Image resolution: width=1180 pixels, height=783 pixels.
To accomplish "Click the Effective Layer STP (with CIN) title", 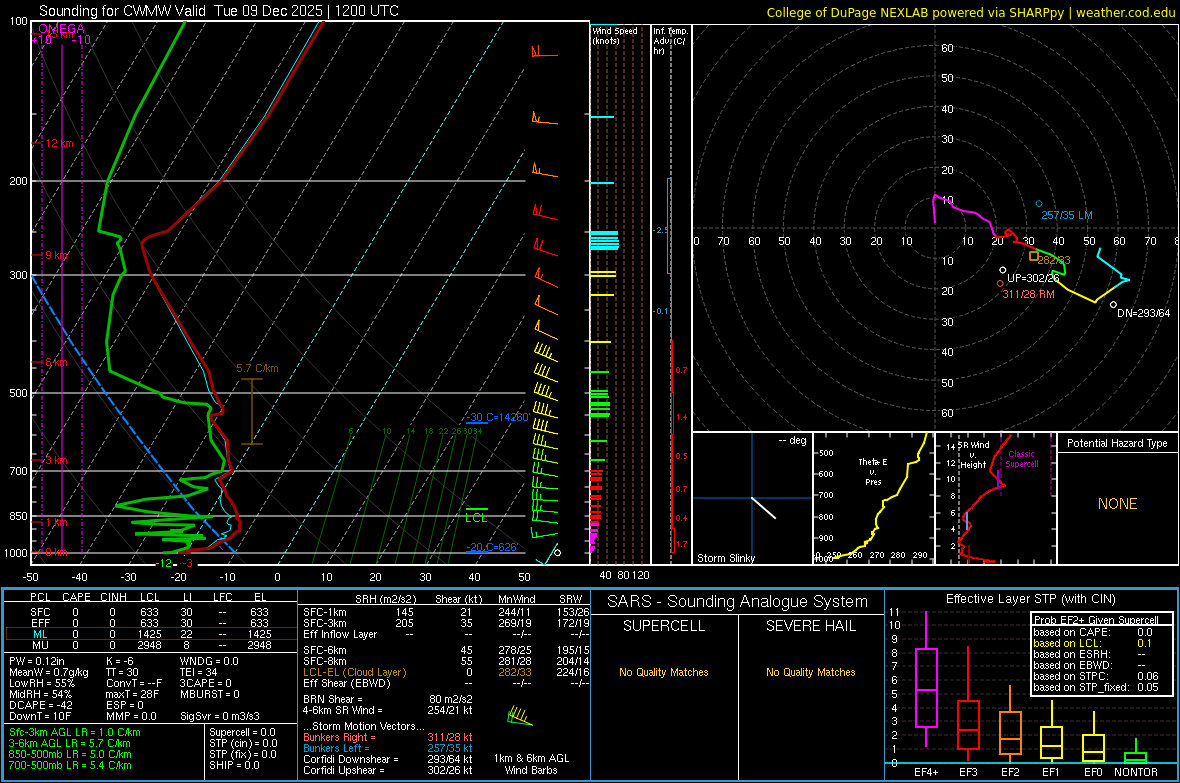I will pos(1030,599).
